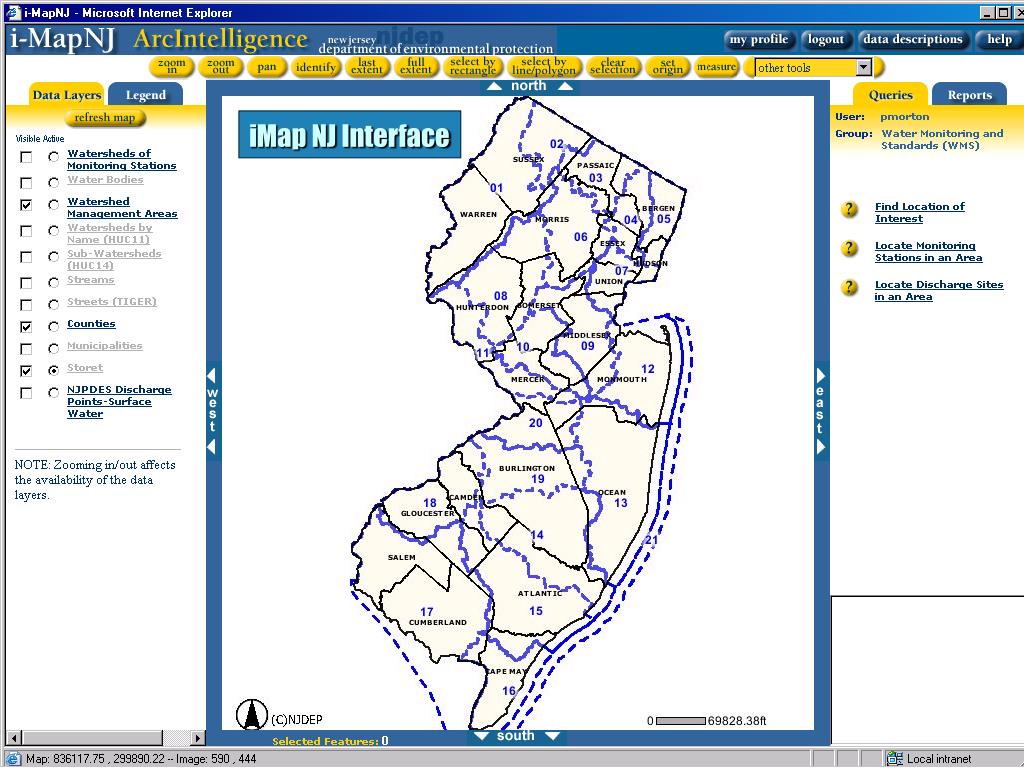
Task: Check Municipalities visibility box
Action: click(26, 349)
